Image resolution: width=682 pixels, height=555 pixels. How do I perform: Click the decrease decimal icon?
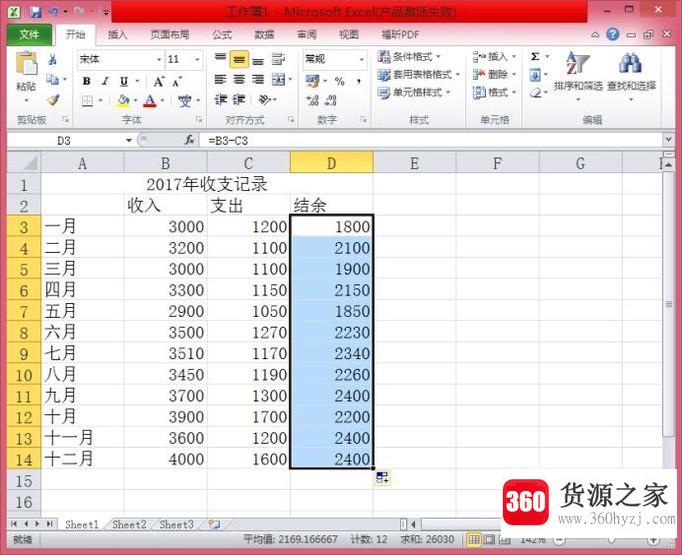click(331, 100)
